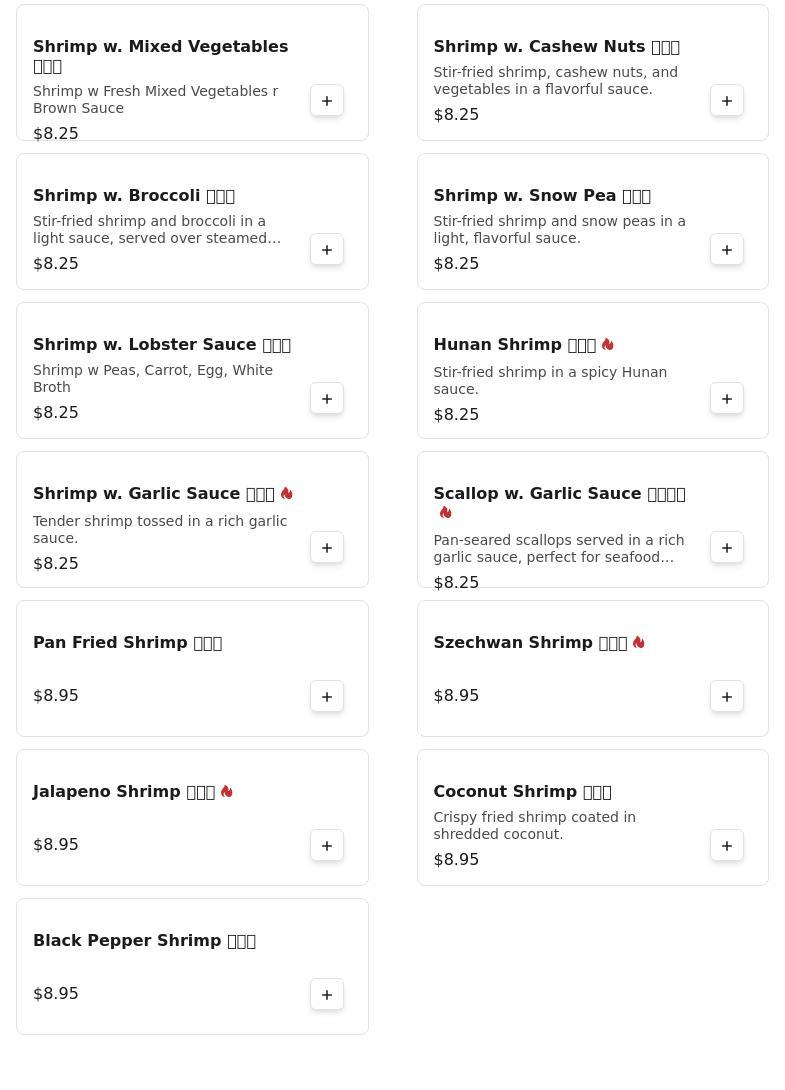This screenshot has width=785, height=1090.
Task: Open Shrimp w. Broccoli description text
Action: [x=157, y=229]
